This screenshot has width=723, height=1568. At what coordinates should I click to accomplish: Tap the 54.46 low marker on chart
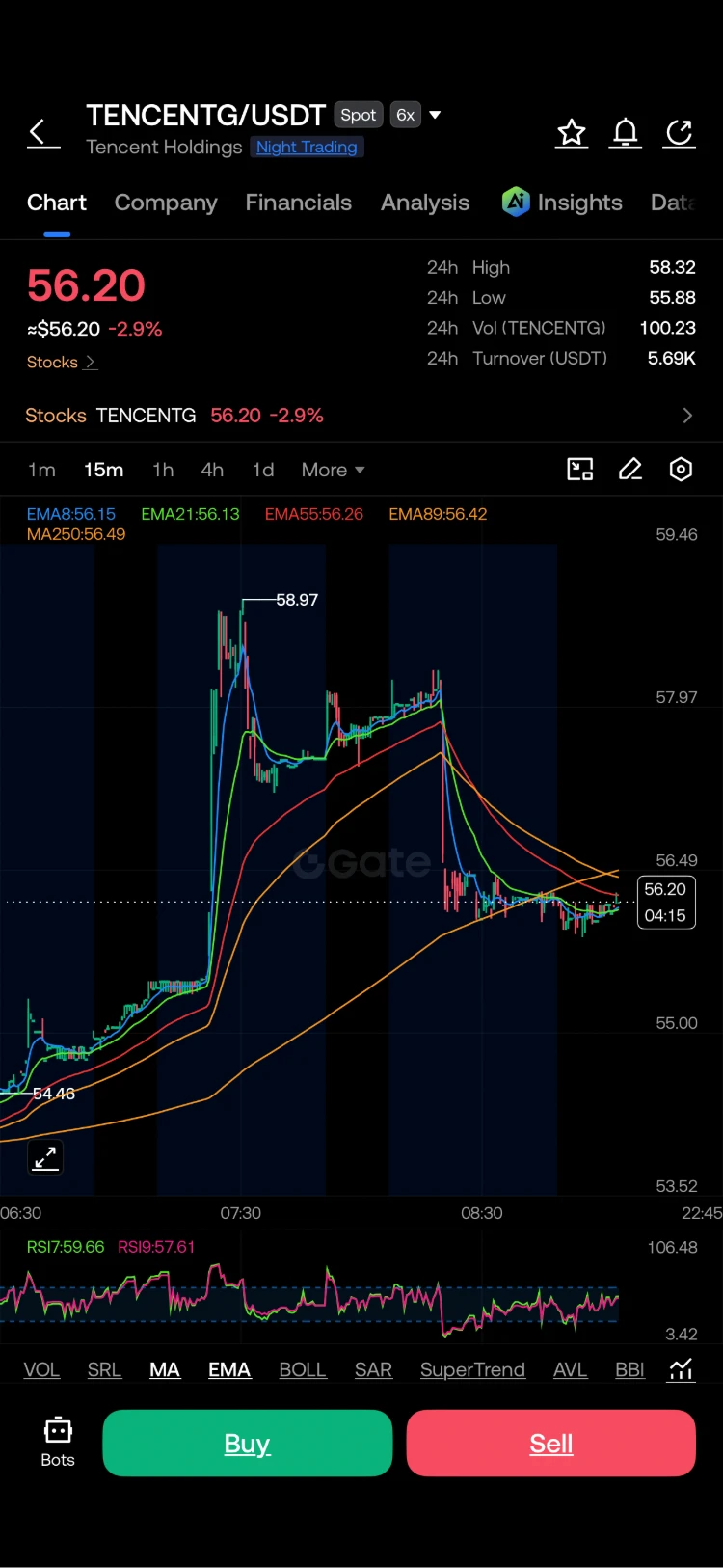tap(54, 1094)
